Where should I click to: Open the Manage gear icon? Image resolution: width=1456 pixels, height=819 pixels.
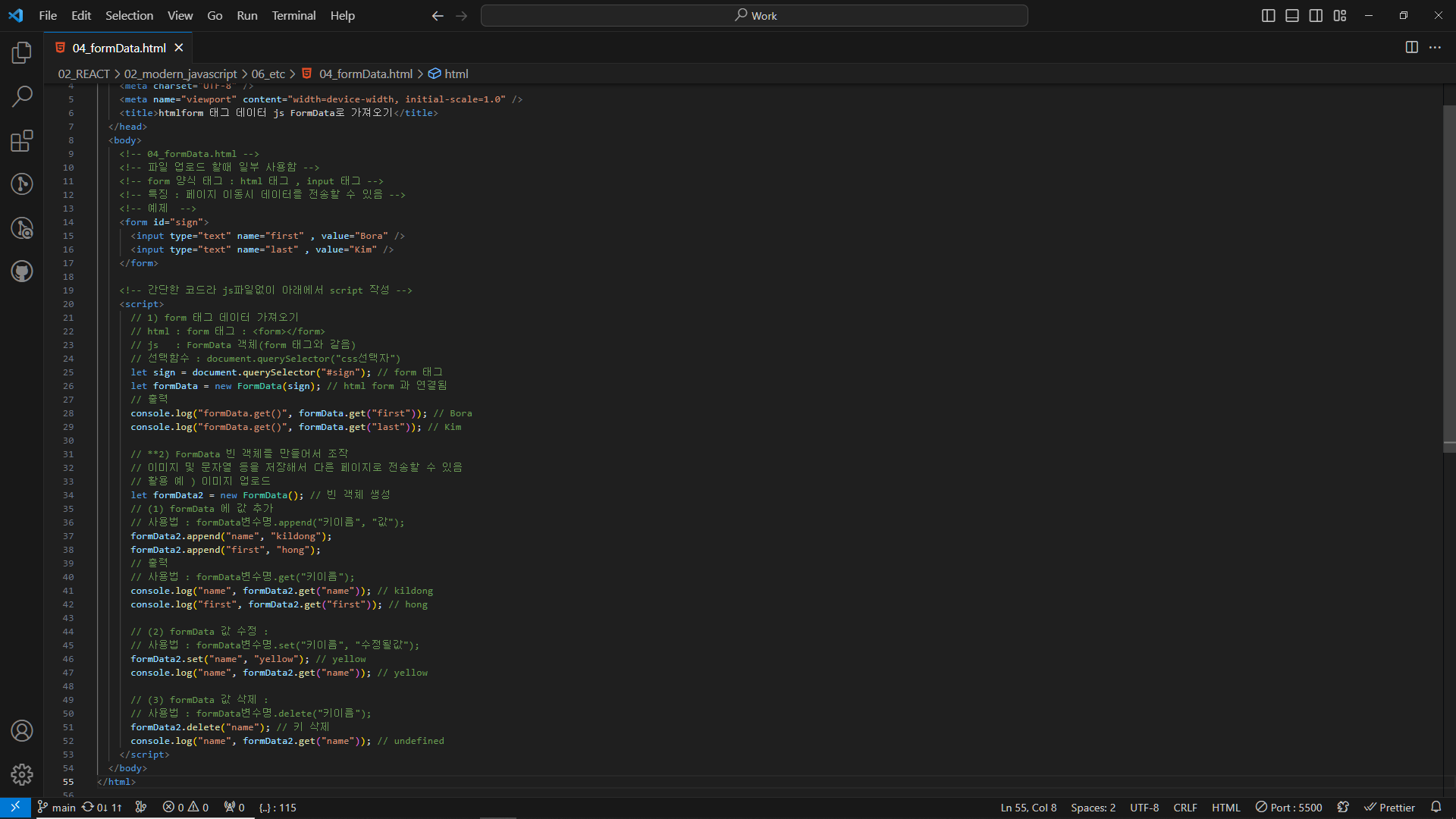tap(22, 774)
